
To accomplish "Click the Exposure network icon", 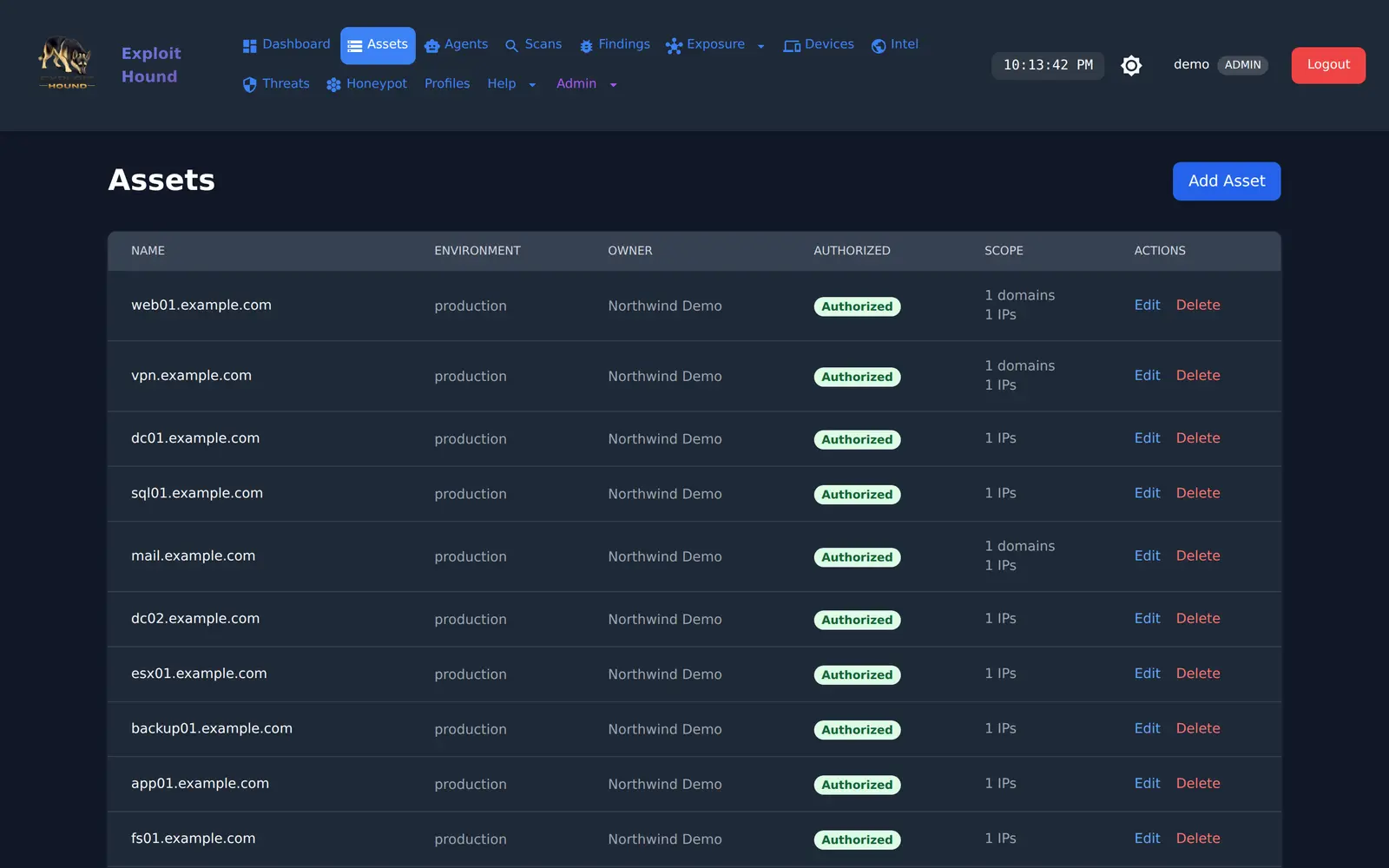I will pos(674,46).
